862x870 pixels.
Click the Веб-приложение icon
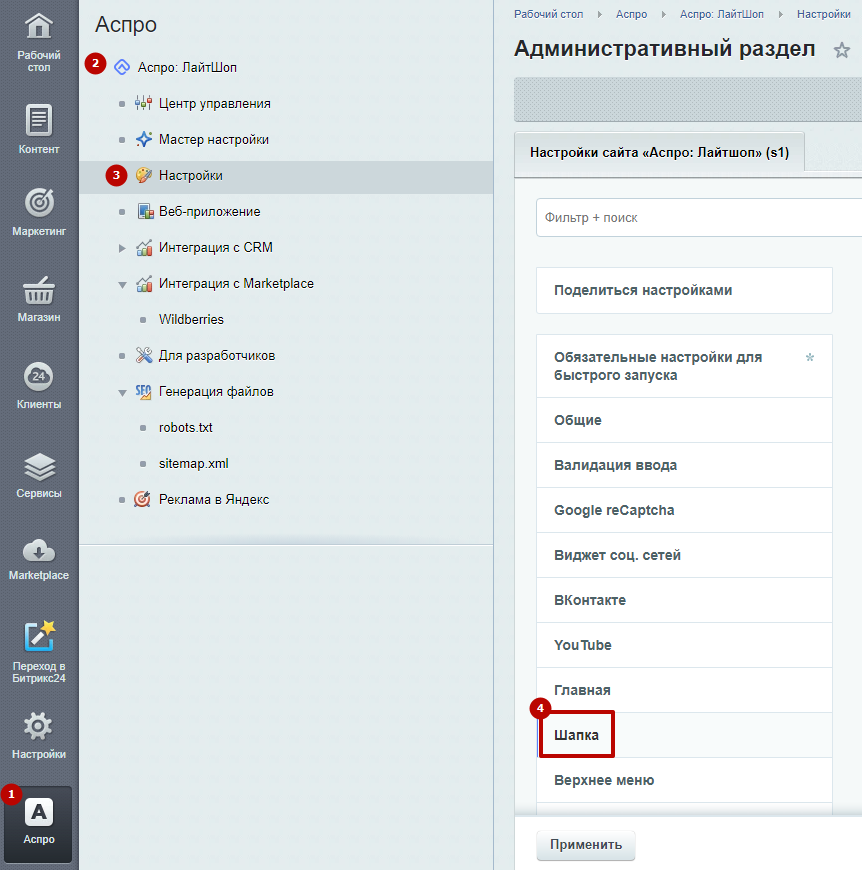pyautogui.click(x=145, y=211)
